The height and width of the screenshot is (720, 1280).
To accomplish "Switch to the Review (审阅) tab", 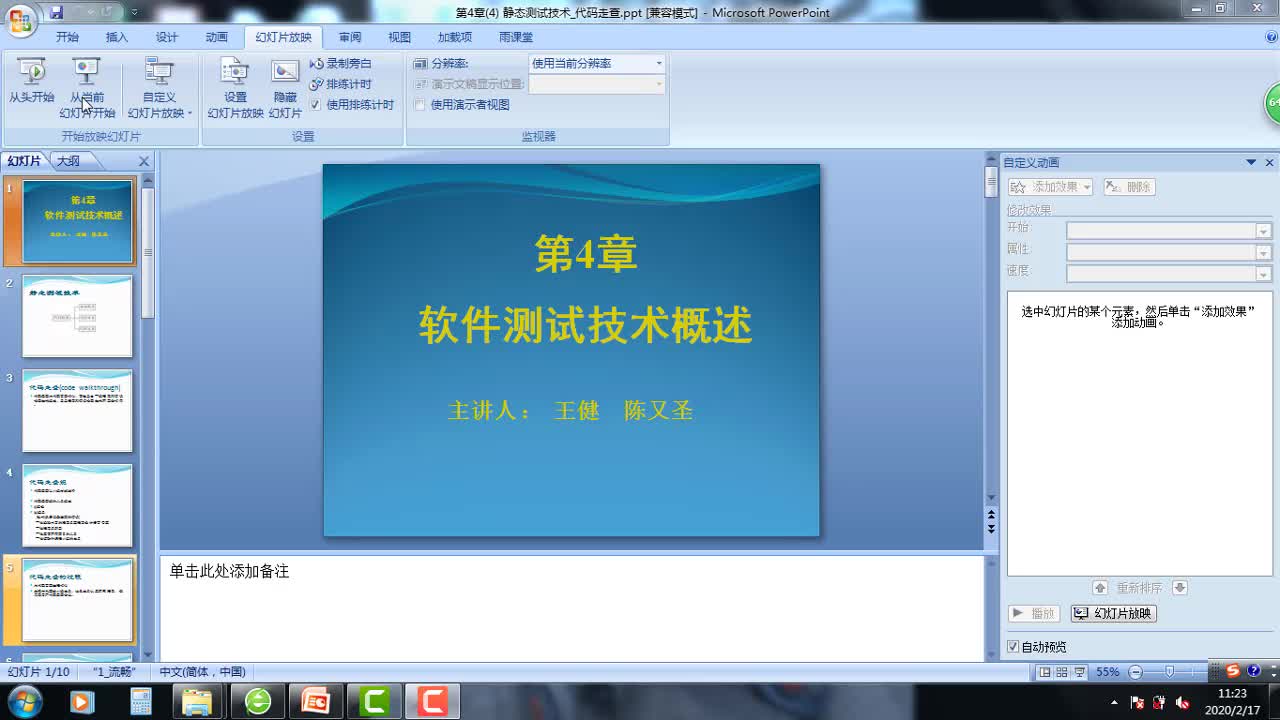I will click(350, 37).
